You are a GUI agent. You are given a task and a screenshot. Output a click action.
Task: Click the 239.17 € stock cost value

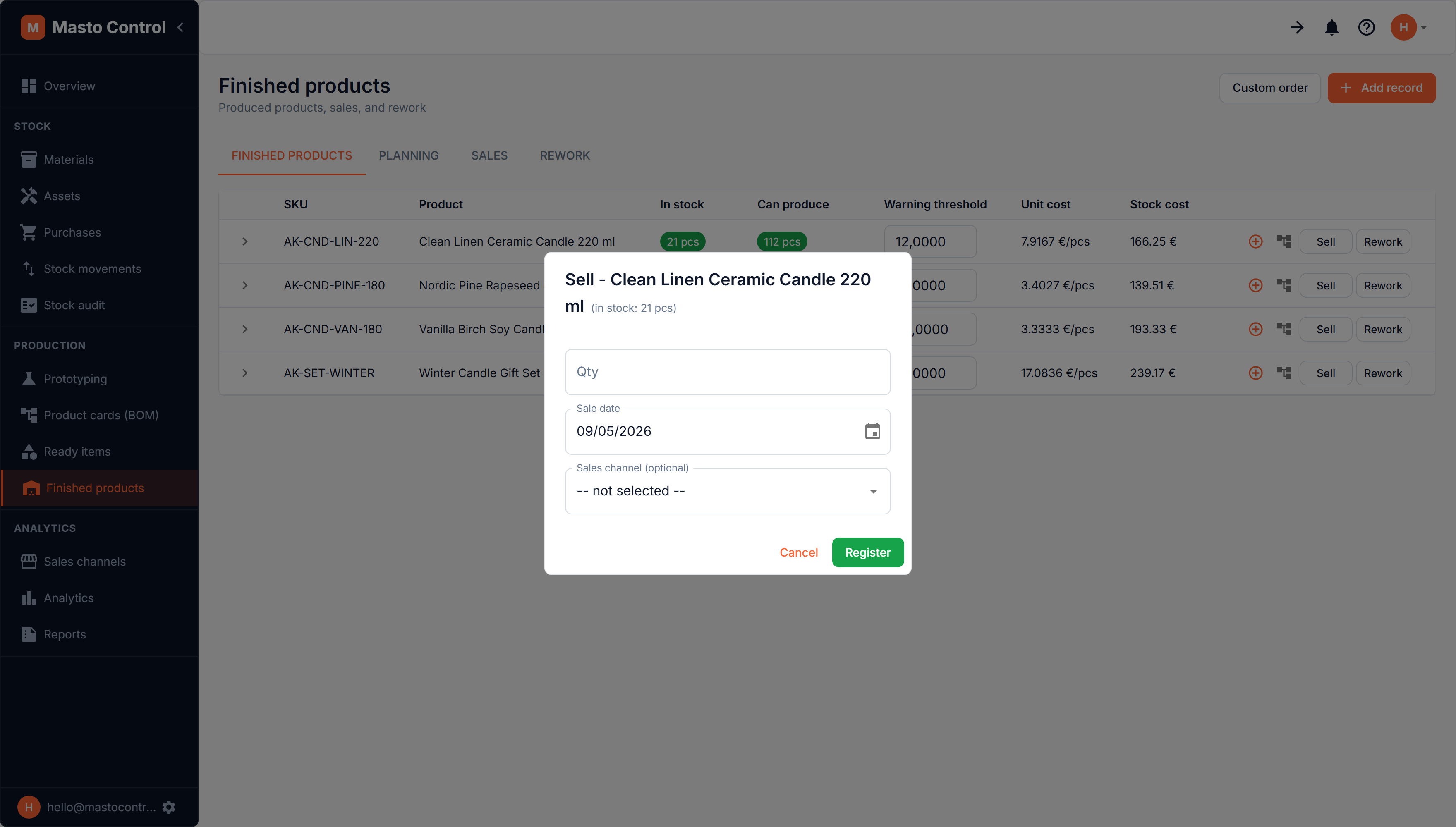click(1153, 373)
